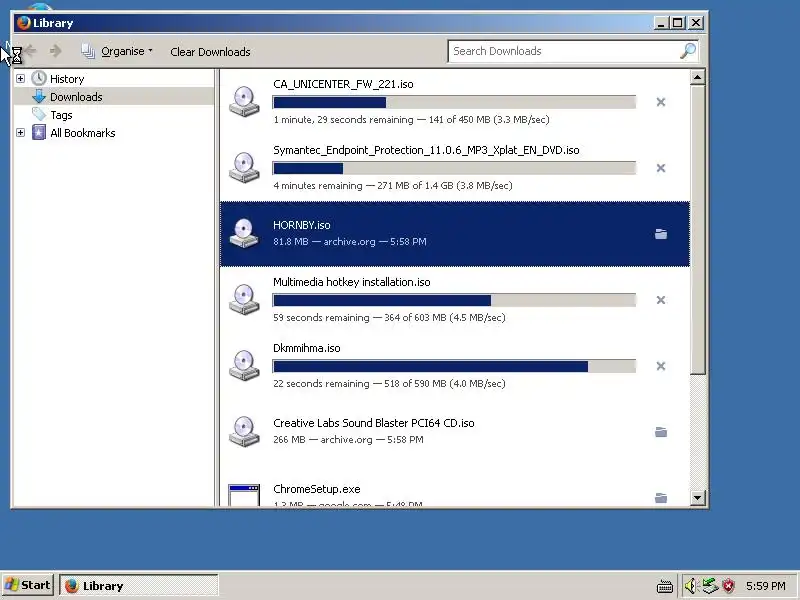Open the Start menu
Image resolution: width=800 pixels, height=600 pixels.
click(28, 585)
